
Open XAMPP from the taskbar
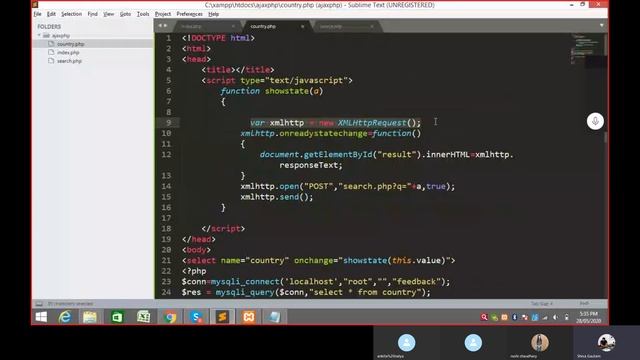(249, 317)
